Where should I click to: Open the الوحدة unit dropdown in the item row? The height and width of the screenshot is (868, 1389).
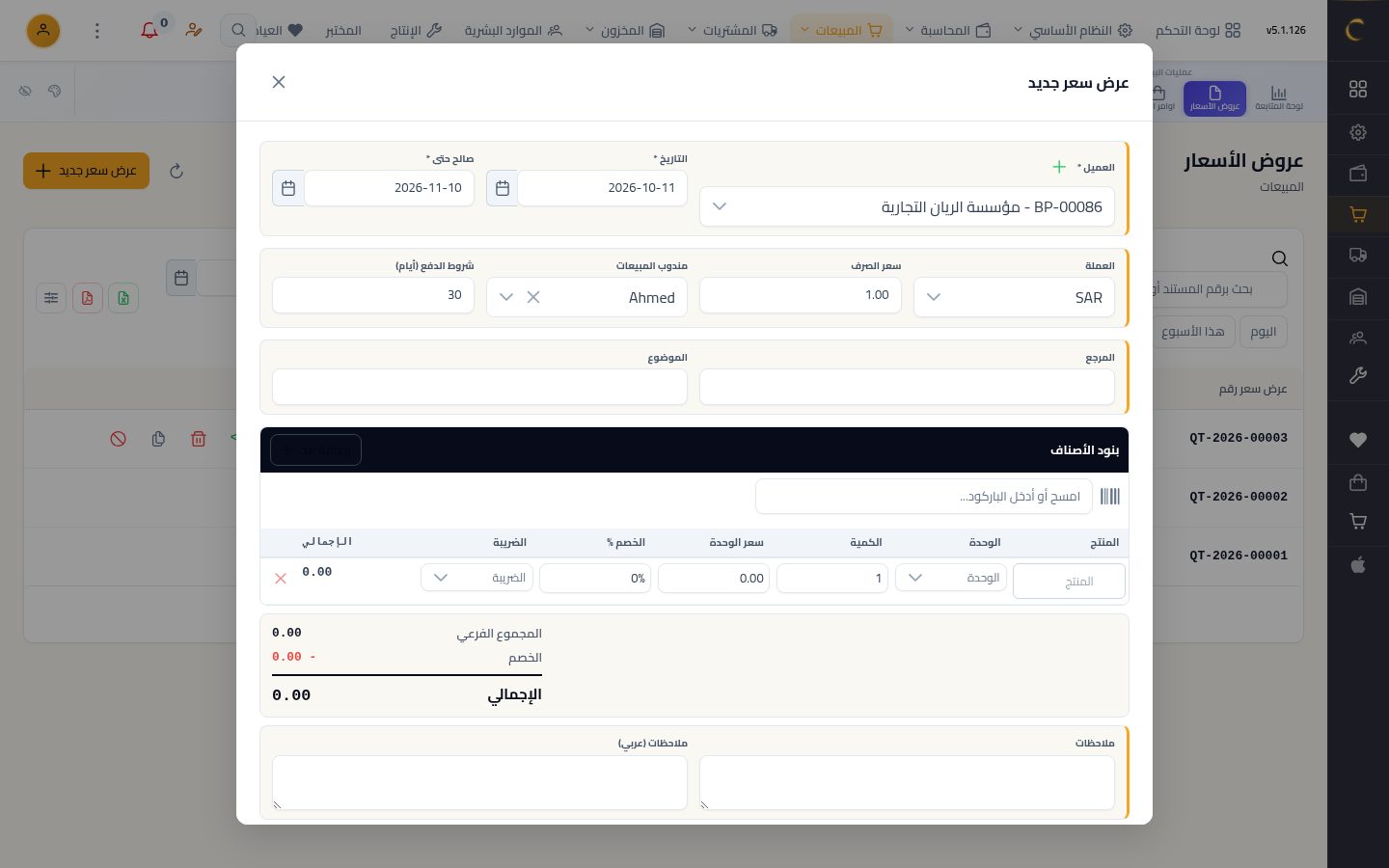click(x=951, y=578)
